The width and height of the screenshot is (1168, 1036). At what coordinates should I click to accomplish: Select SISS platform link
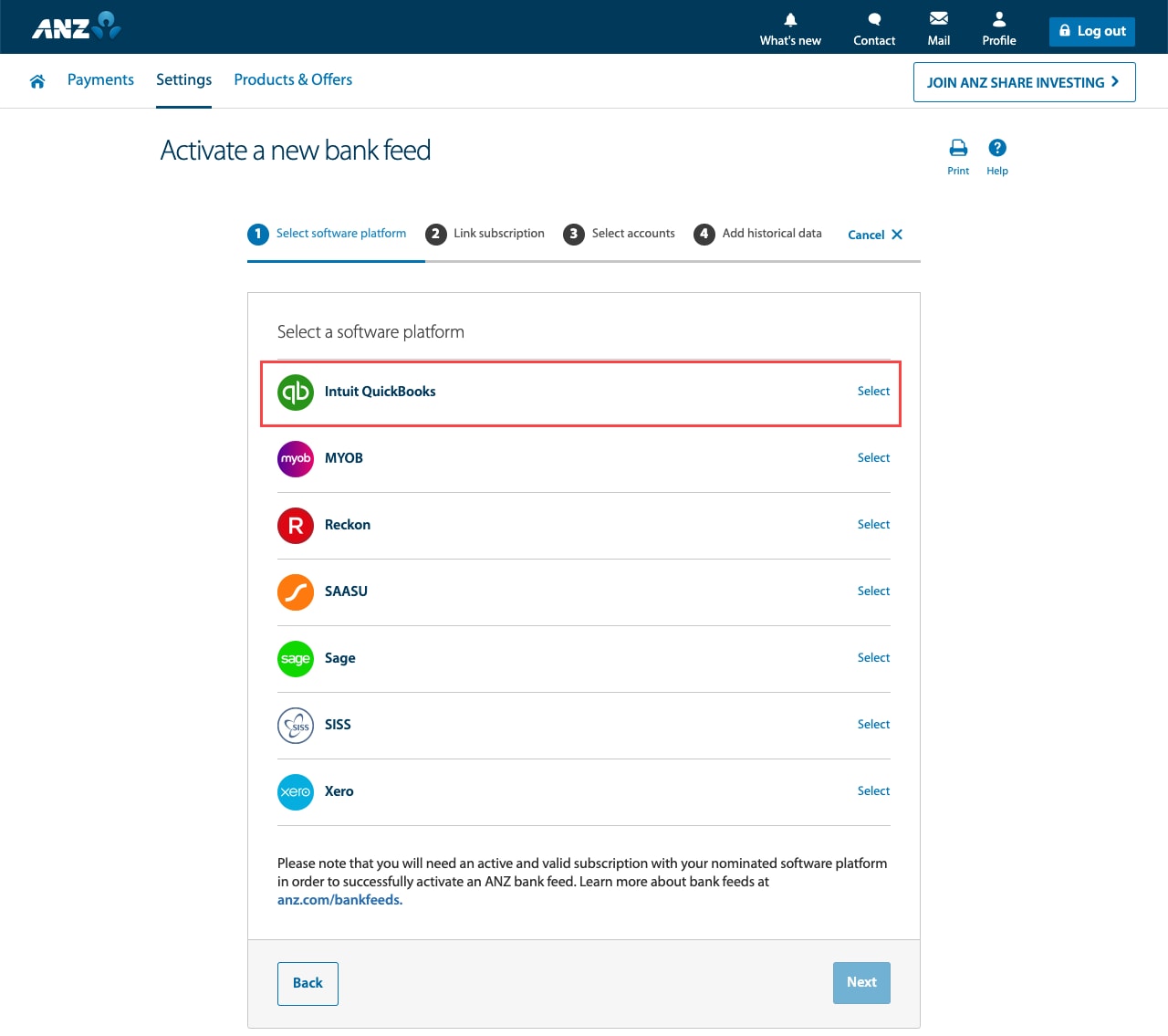pos(873,725)
